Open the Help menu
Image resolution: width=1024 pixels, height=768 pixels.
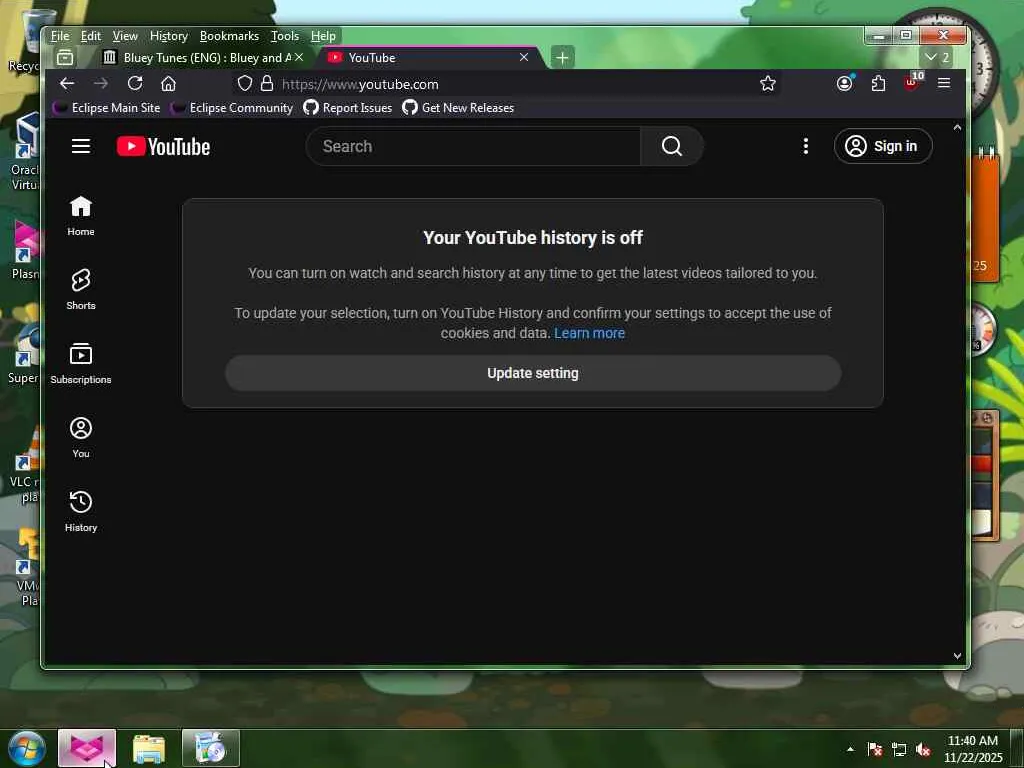(x=323, y=36)
